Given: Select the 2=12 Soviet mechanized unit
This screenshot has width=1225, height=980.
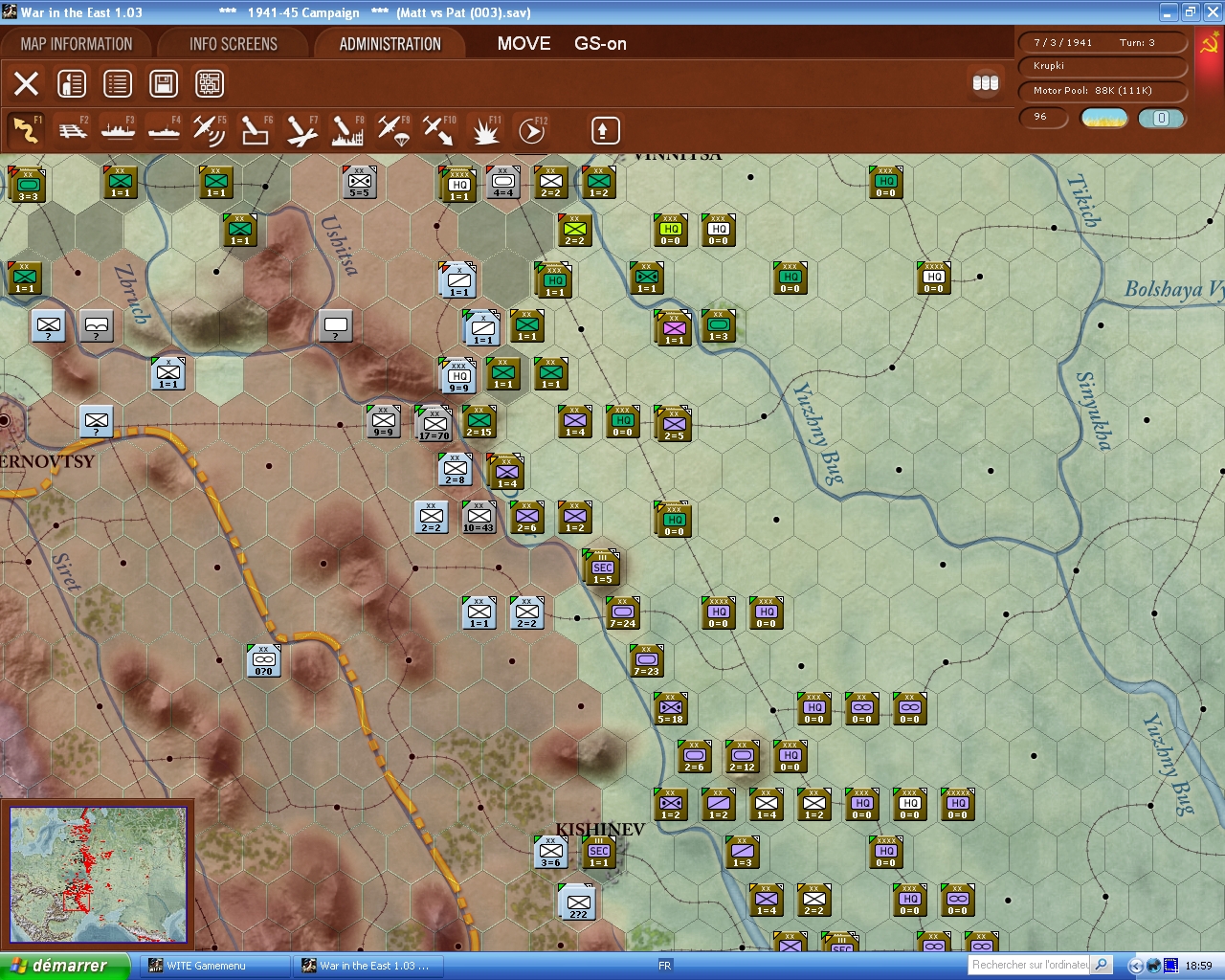Looking at the screenshot, I should pos(742,756).
